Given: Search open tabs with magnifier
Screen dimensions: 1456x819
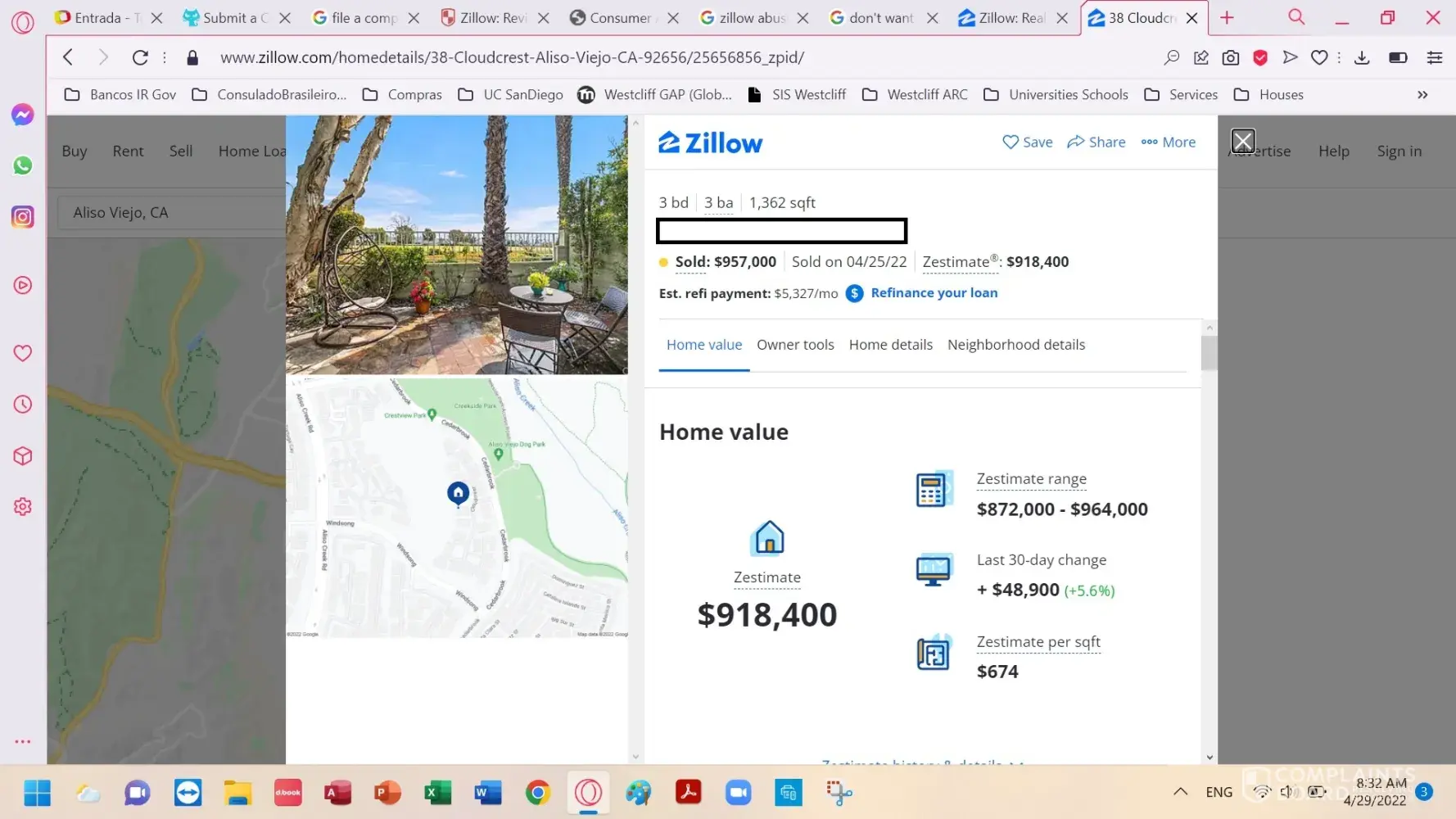Looking at the screenshot, I should (1296, 17).
